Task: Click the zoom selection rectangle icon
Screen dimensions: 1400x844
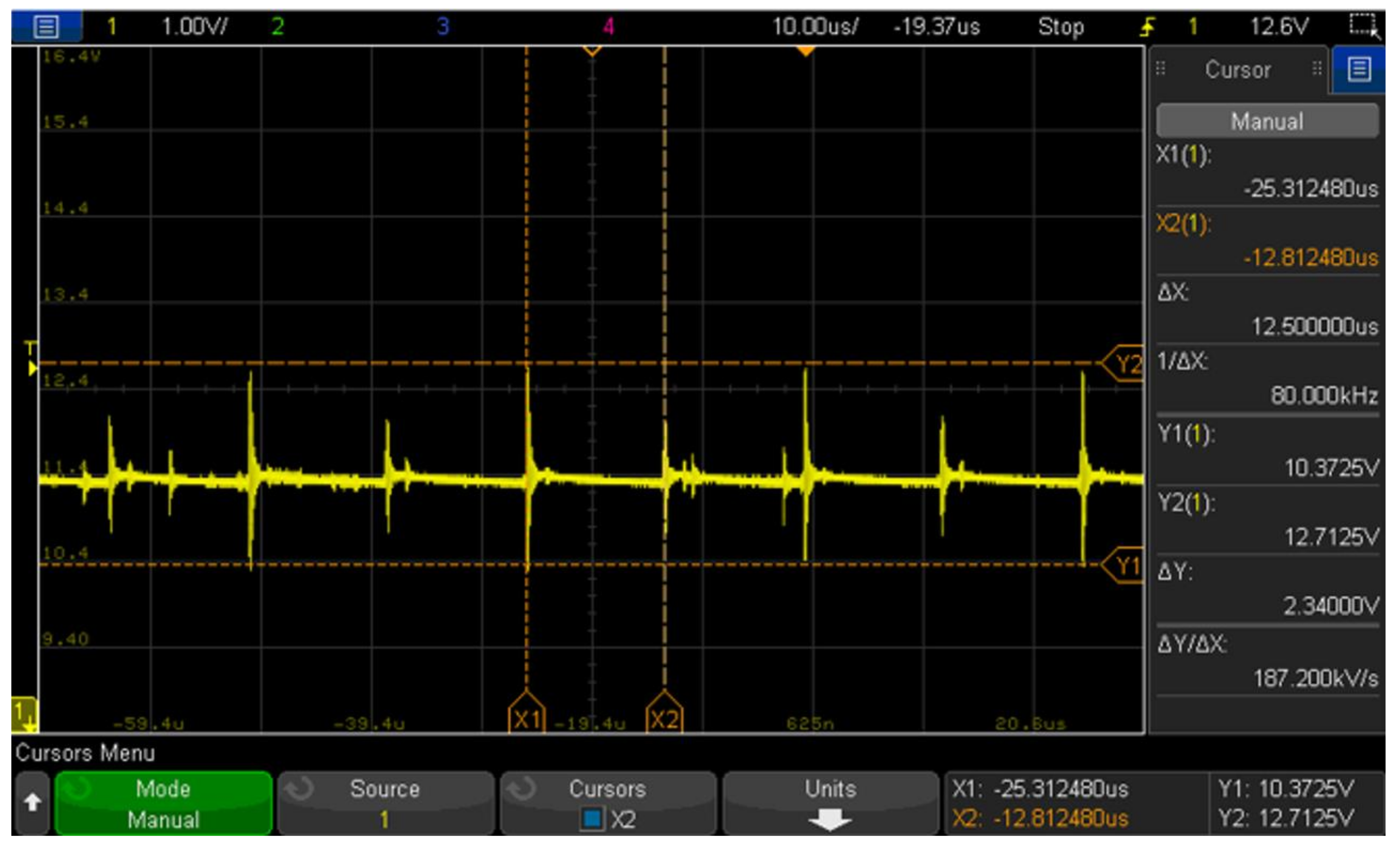Action: coord(1363,26)
